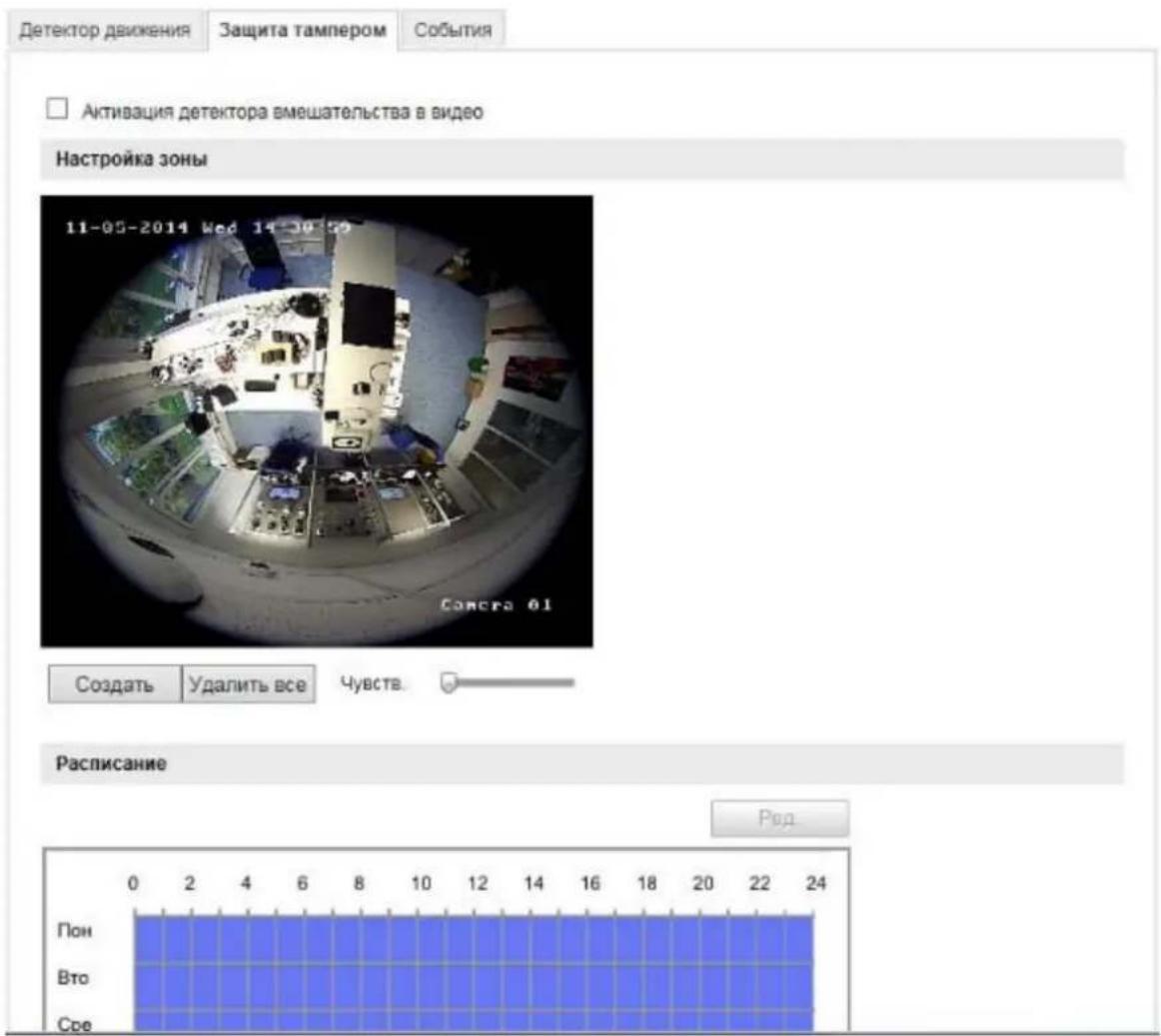Click the Удалить все button
This screenshot has width=1161, height=1036.
[248, 683]
